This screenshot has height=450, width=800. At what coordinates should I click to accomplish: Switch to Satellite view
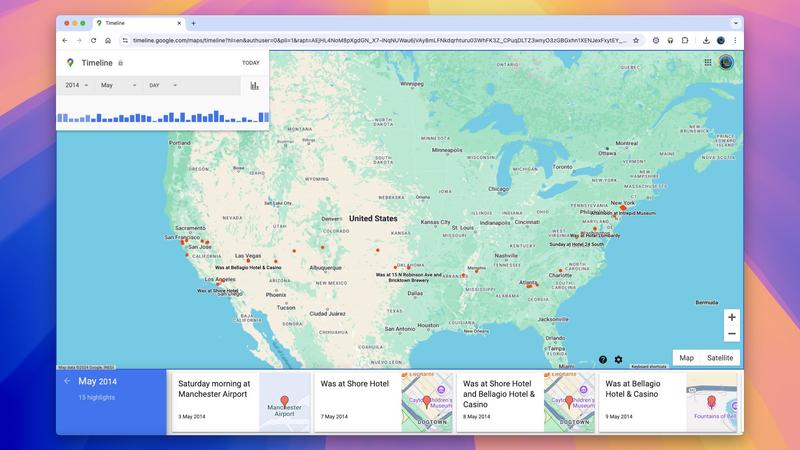click(x=720, y=358)
